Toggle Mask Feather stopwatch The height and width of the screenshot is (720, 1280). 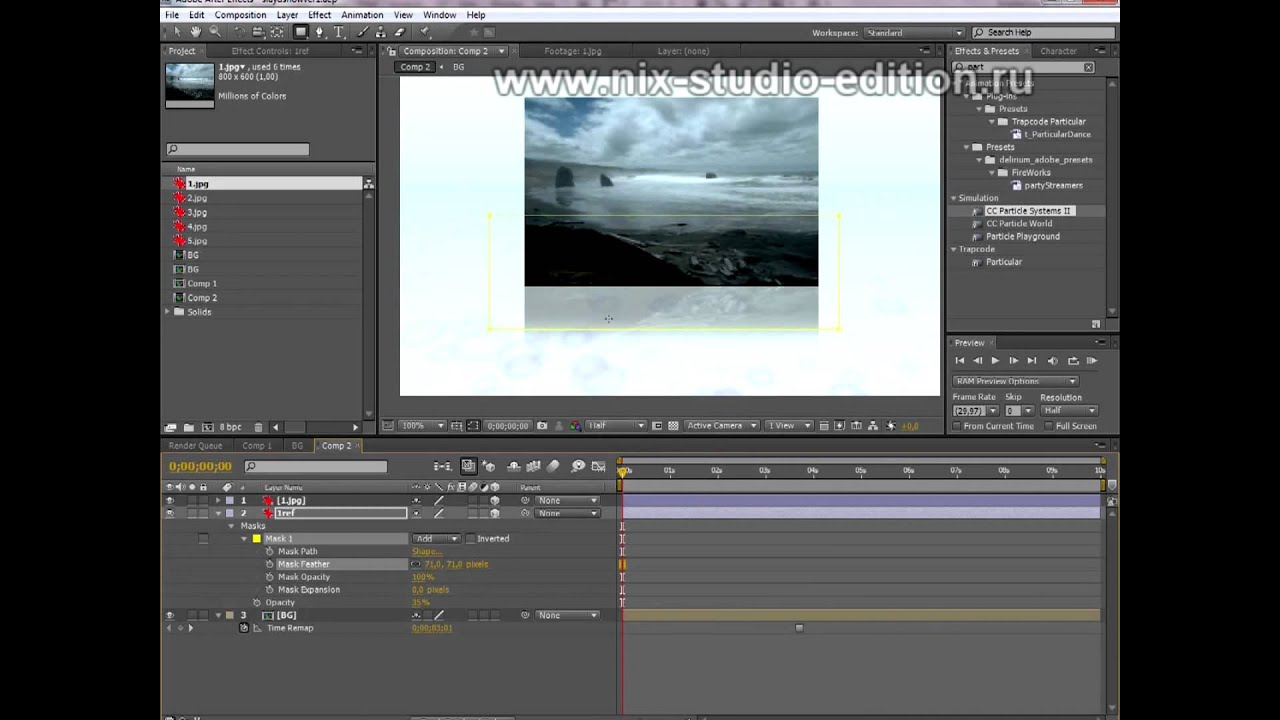pos(269,564)
